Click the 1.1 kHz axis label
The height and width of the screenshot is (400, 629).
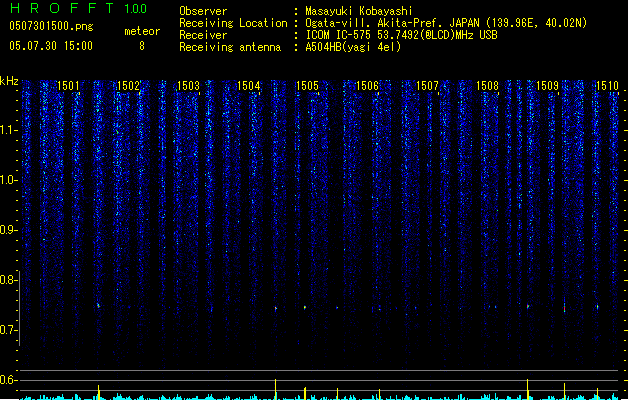[9, 130]
